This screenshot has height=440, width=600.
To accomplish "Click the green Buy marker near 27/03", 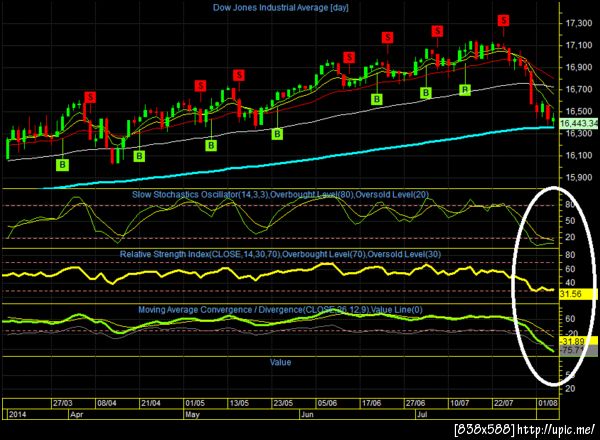I will (x=62, y=165).
